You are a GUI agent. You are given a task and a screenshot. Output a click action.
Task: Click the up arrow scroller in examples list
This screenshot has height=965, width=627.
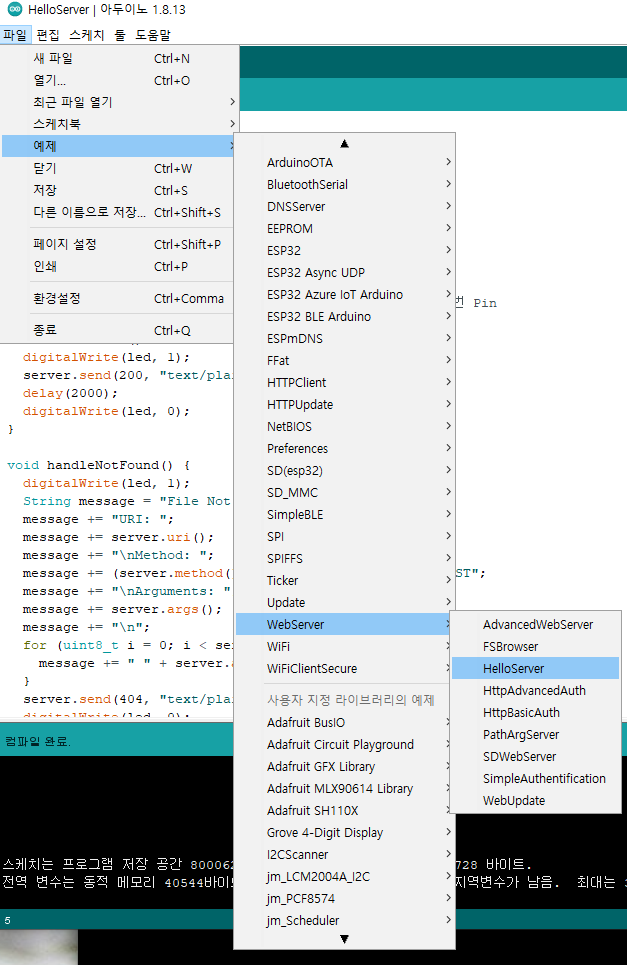click(x=345, y=143)
